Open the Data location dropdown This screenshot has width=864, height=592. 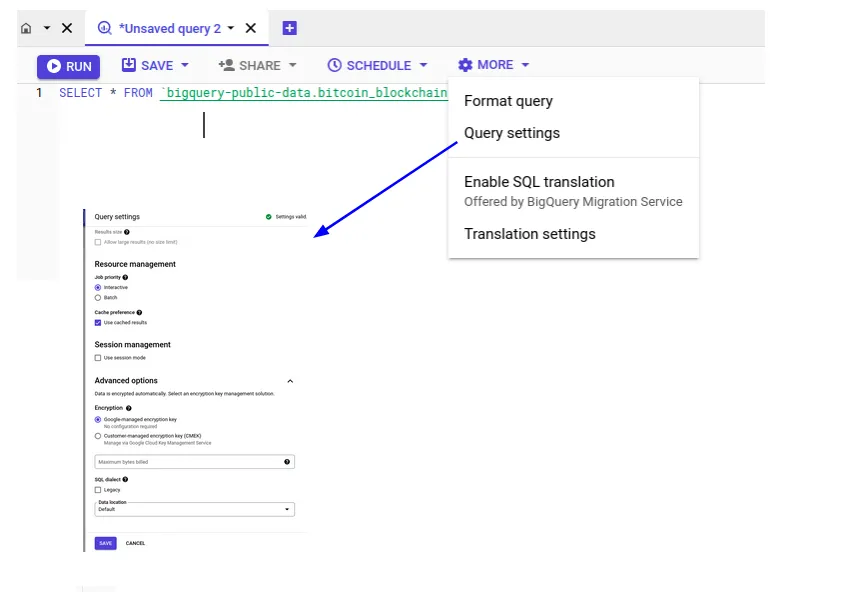(x=195, y=509)
